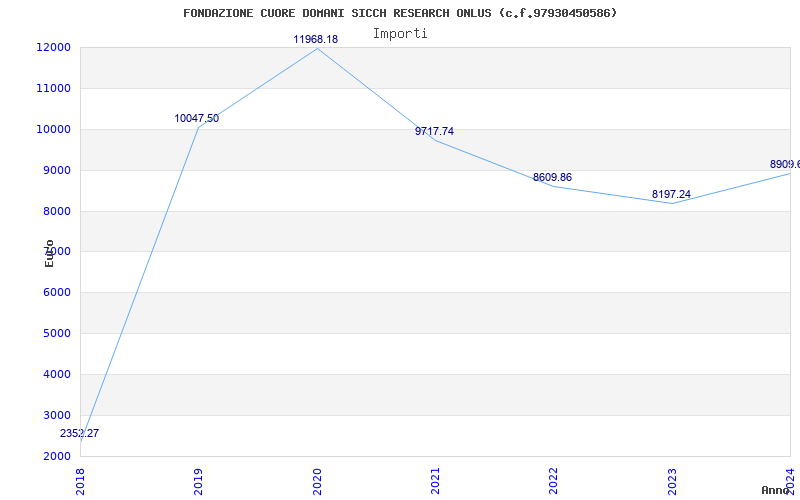This screenshot has height=500, width=800.
Task: Click y-axis tick label 12000
Action: pyautogui.click(x=54, y=47)
